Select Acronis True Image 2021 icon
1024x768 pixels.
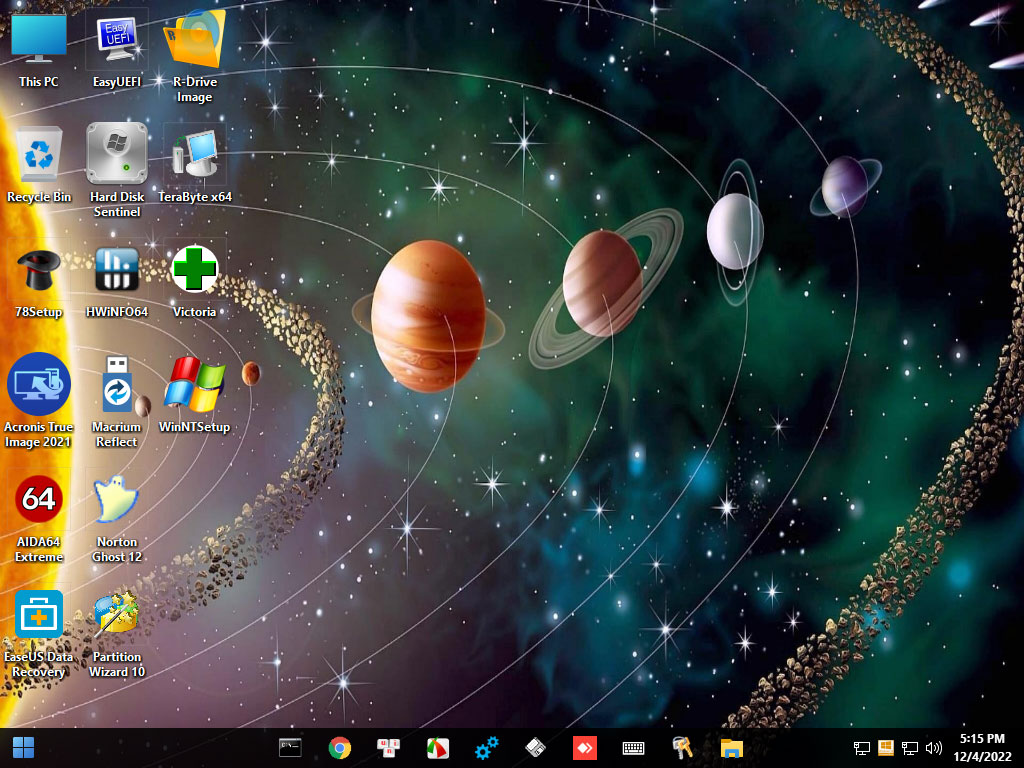click(39, 400)
